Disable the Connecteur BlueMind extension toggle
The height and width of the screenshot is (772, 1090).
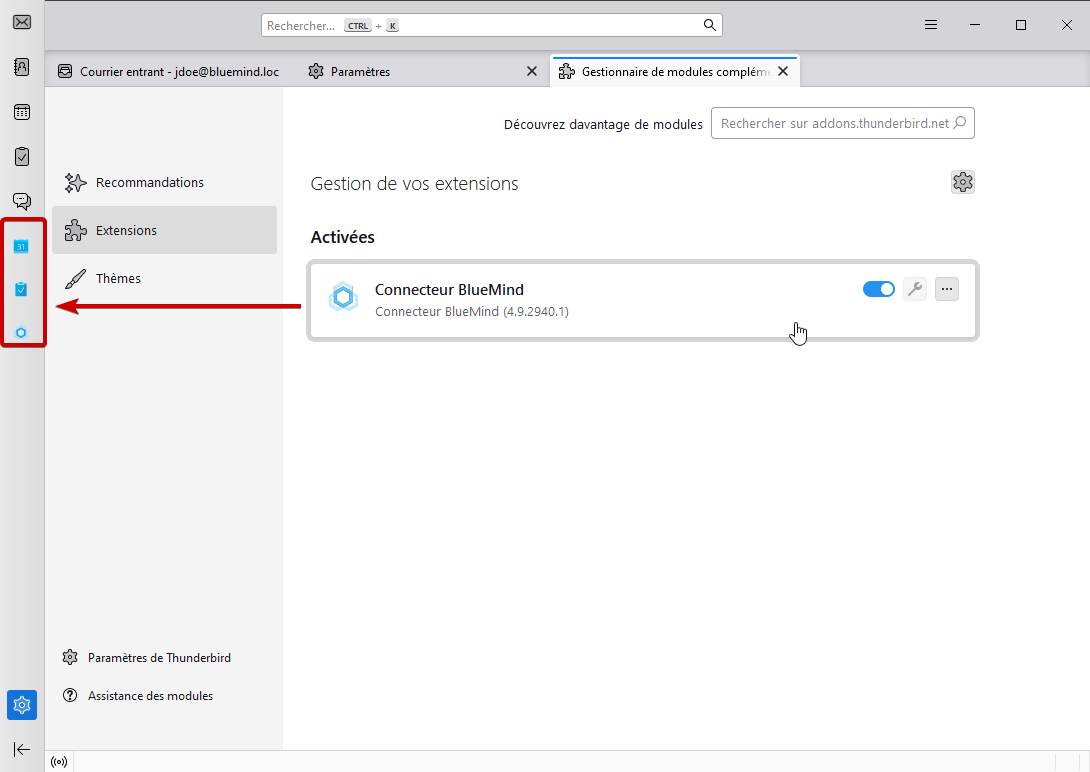(878, 289)
